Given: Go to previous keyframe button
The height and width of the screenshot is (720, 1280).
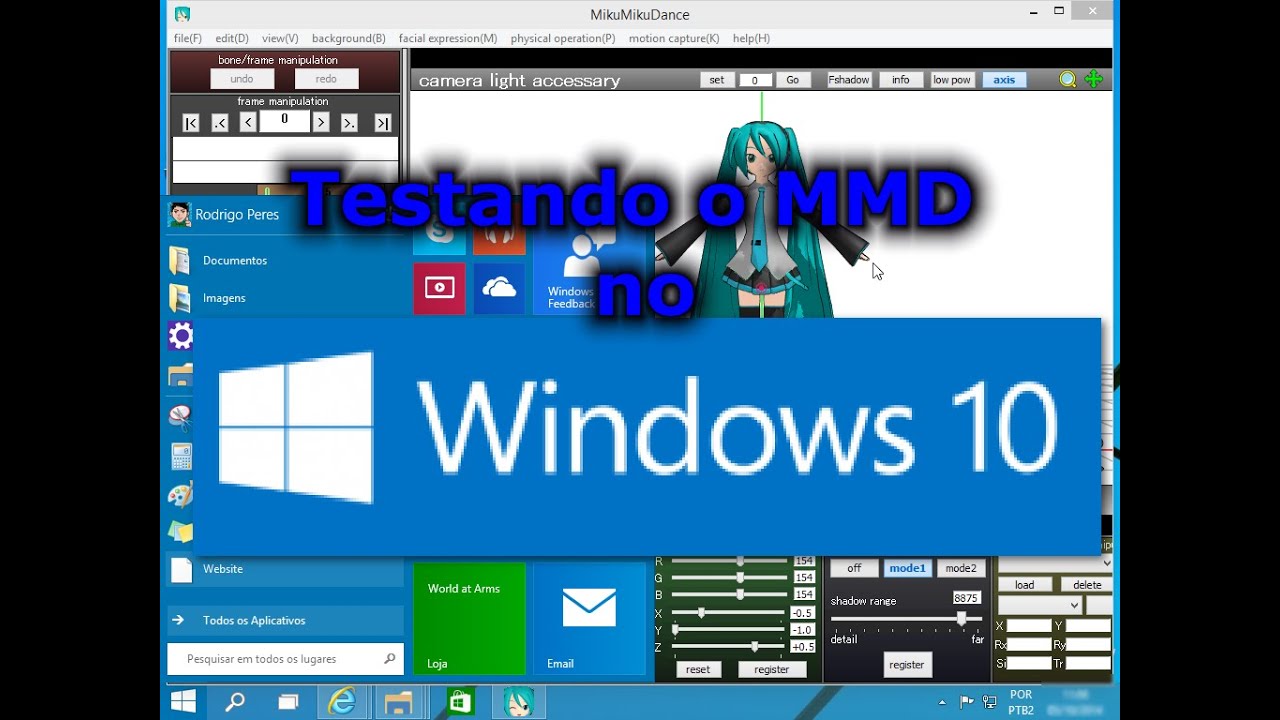Looking at the screenshot, I should pos(220,123).
